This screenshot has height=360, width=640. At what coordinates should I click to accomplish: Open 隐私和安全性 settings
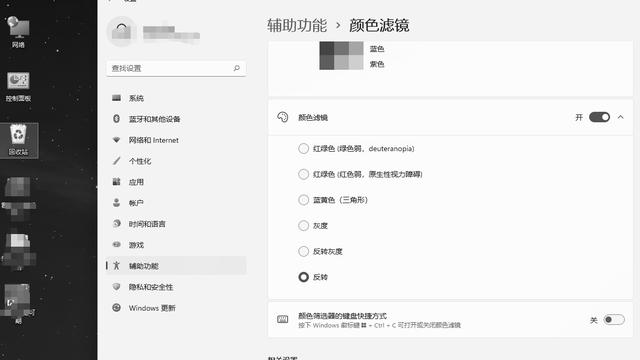(x=176, y=287)
